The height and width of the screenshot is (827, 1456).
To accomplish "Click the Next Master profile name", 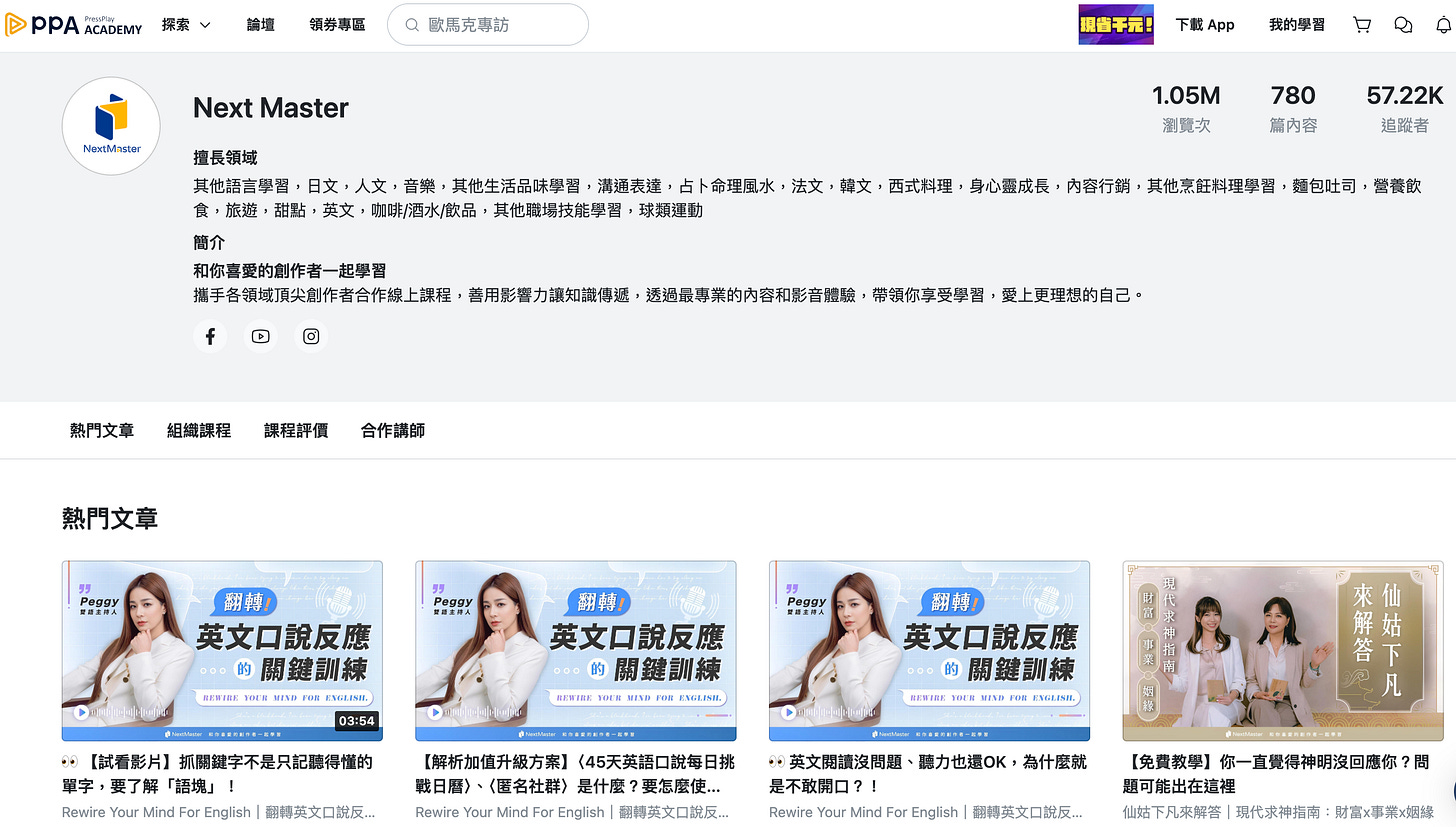I will (x=271, y=108).
